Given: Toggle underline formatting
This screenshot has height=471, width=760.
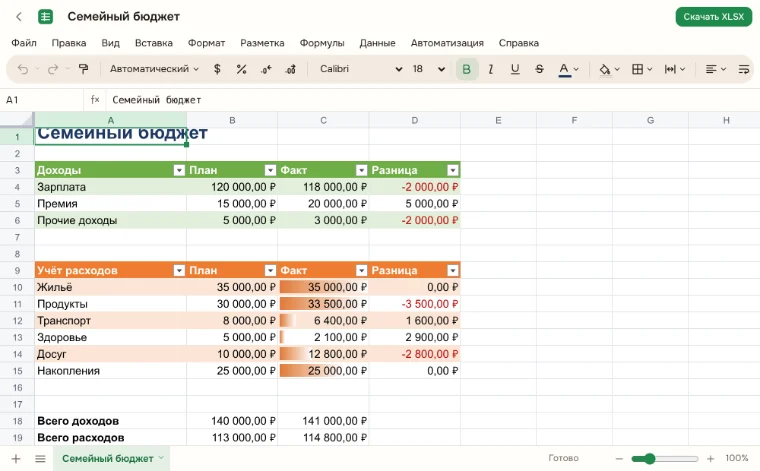Looking at the screenshot, I should point(515,69).
